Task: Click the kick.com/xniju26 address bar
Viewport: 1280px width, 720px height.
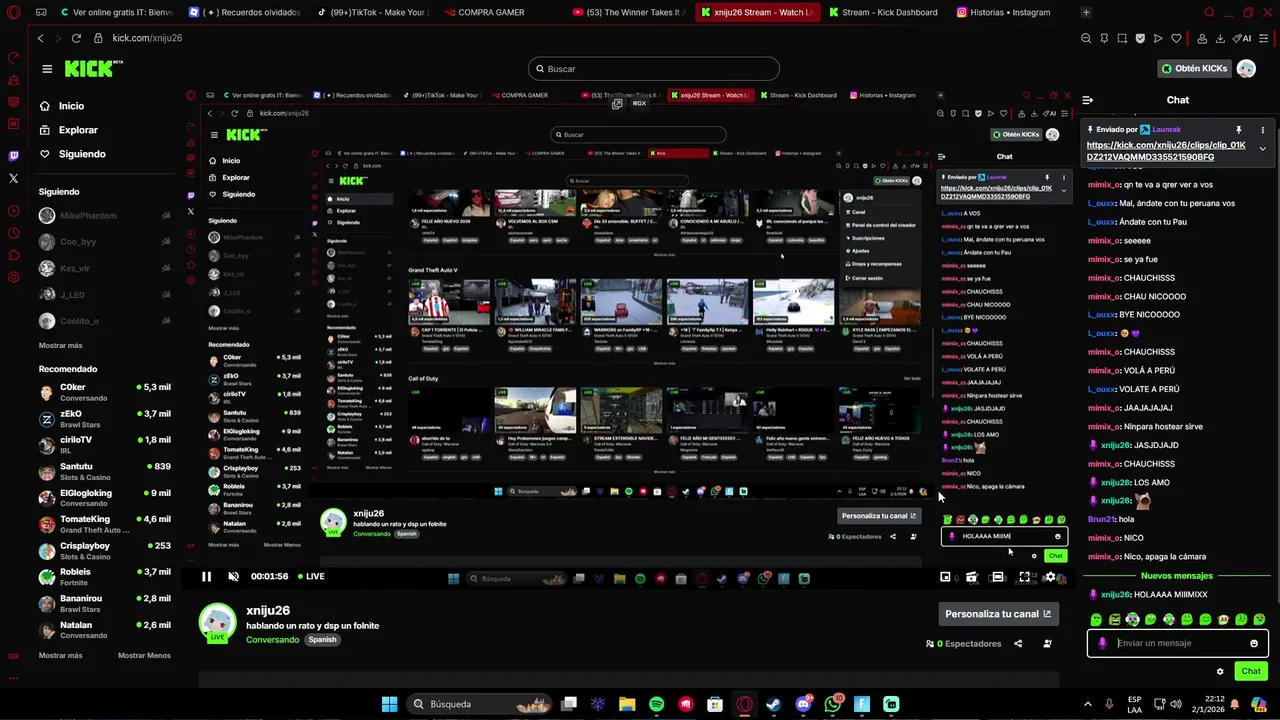Action: (x=147, y=38)
